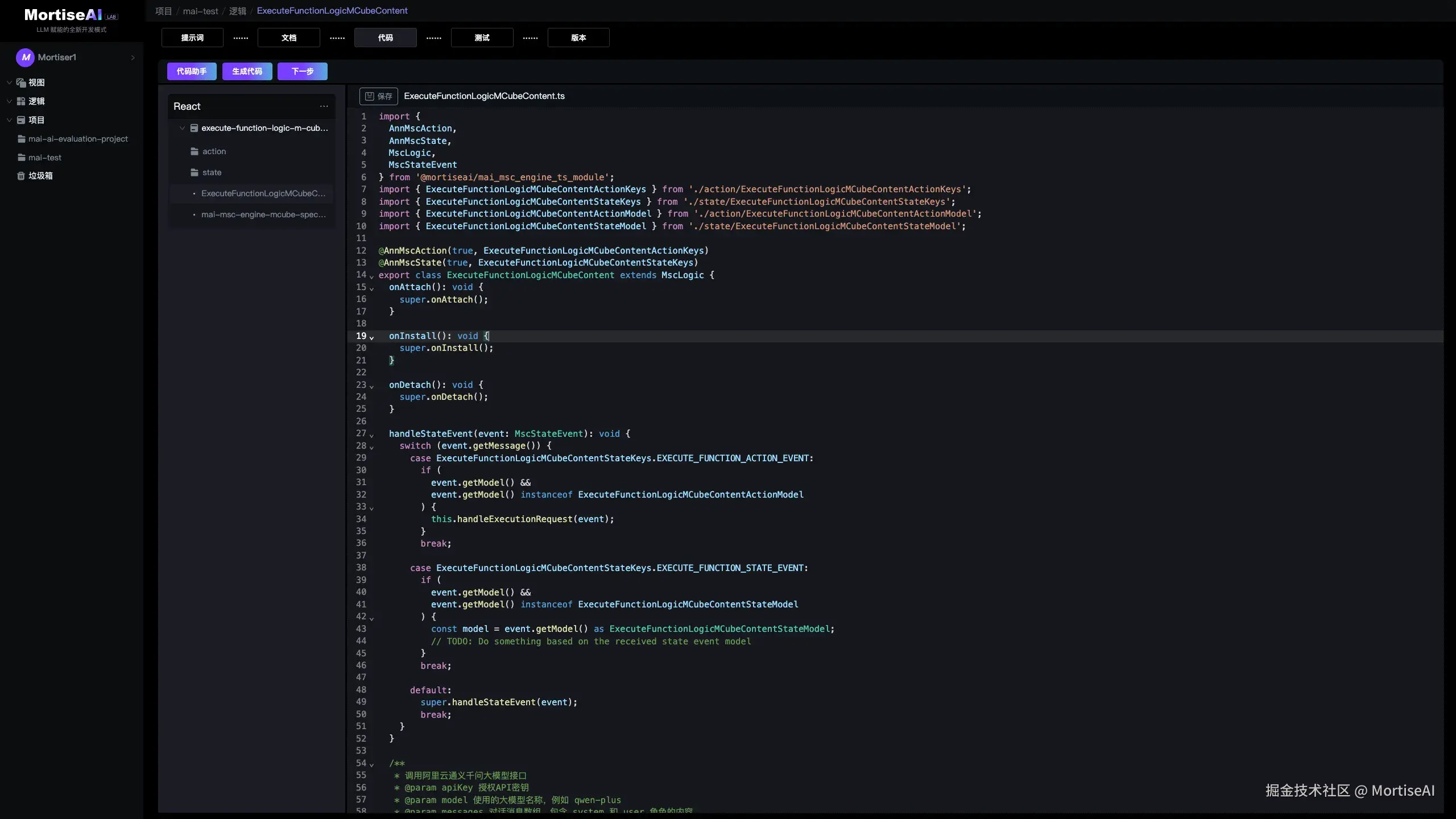Click the 下一步 button
Viewport: 1456px width, 819px height.
pyautogui.click(x=302, y=71)
